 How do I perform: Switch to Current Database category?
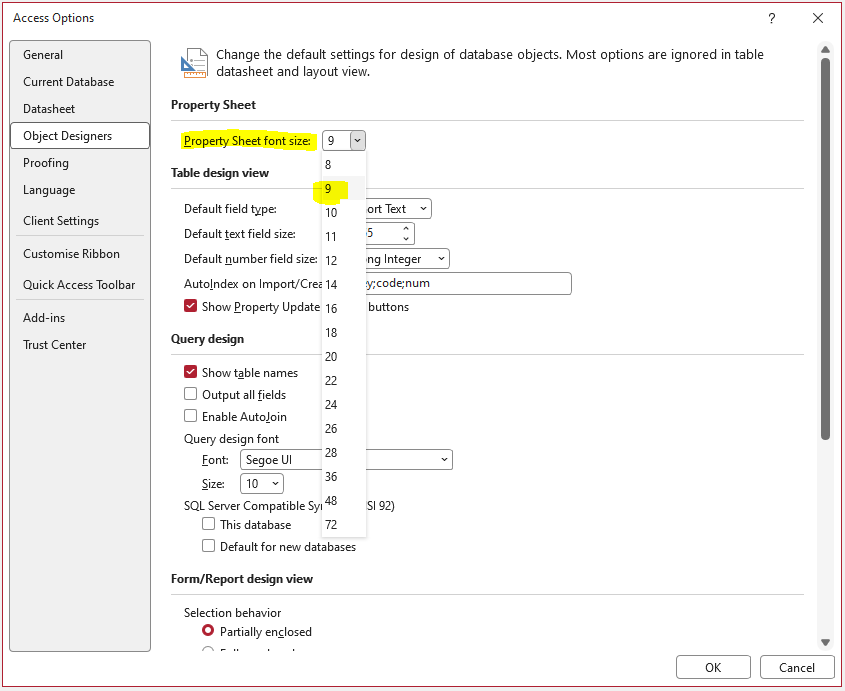click(68, 82)
